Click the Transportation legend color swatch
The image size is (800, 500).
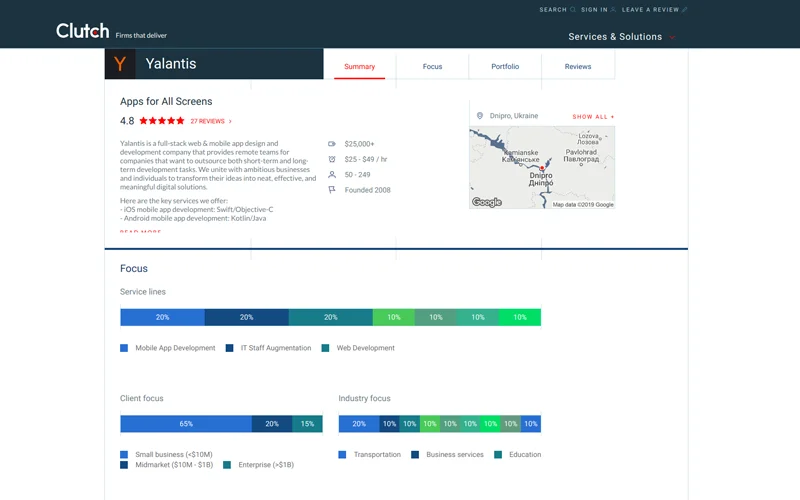343,455
